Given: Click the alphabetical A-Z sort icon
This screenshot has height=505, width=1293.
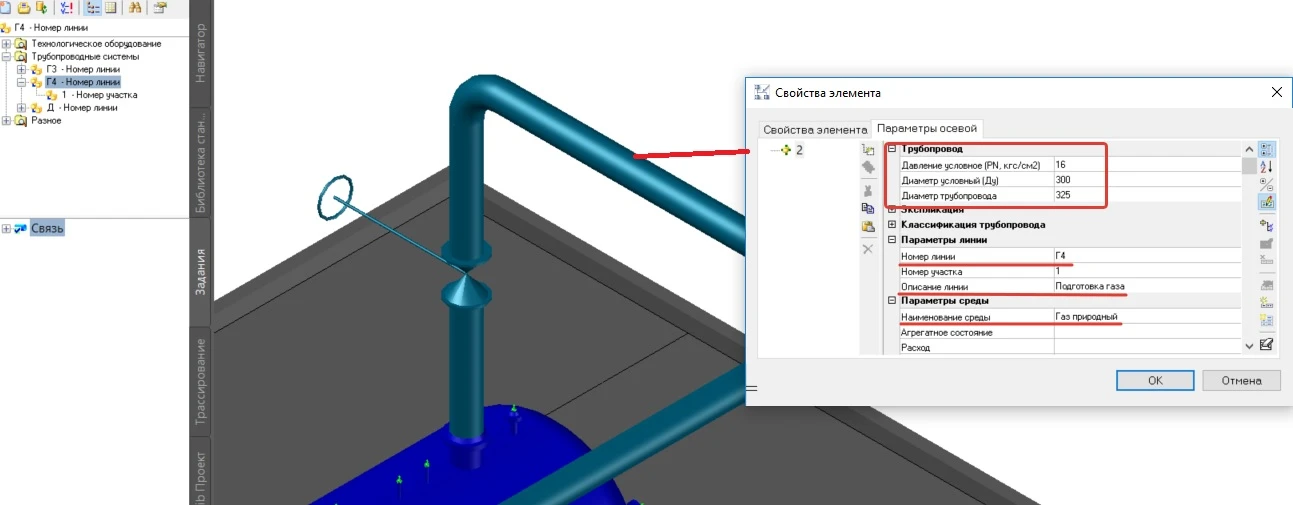Looking at the screenshot, I should pos(1266,166).
